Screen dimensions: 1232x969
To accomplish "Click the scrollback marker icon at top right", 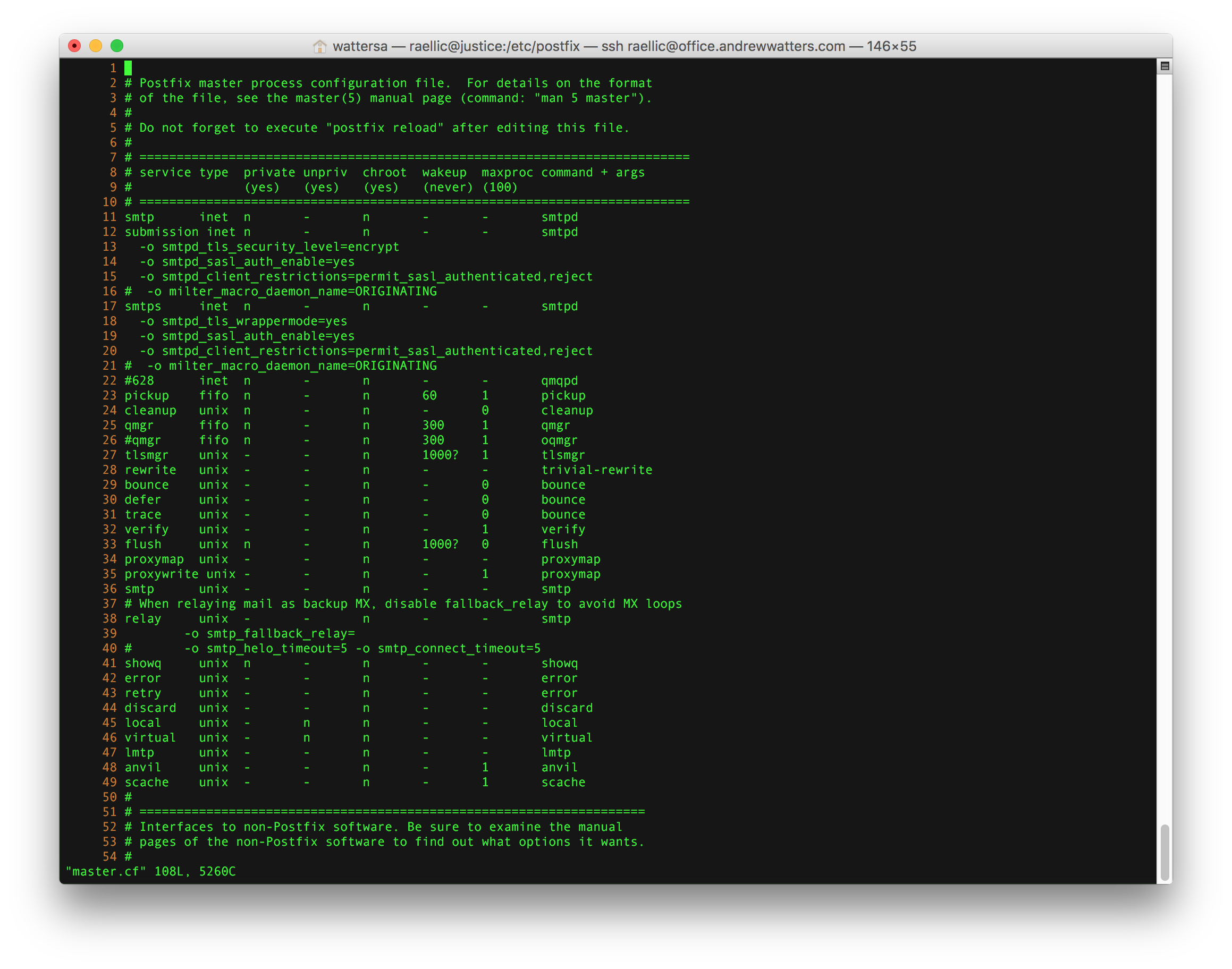I will point(1165,66).
